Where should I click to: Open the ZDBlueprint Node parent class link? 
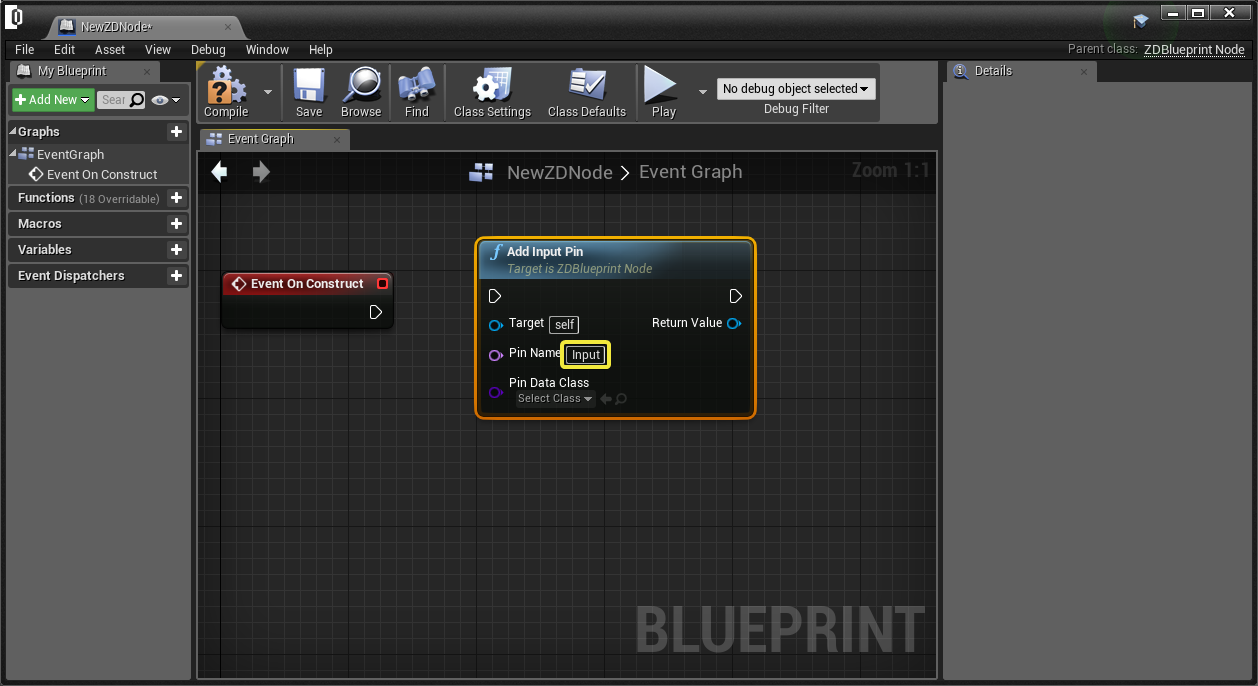click(x=1194, y=50)
